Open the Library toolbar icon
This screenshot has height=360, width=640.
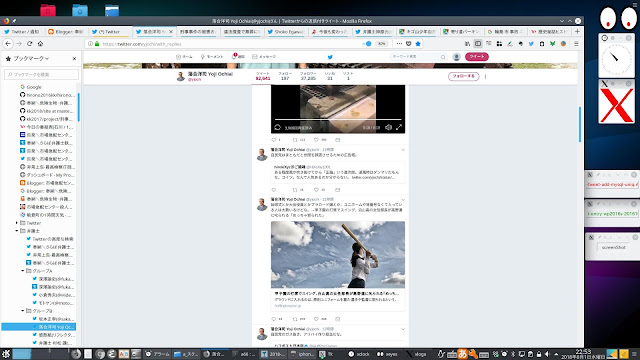pyautogui.click(x=467, y=44)
